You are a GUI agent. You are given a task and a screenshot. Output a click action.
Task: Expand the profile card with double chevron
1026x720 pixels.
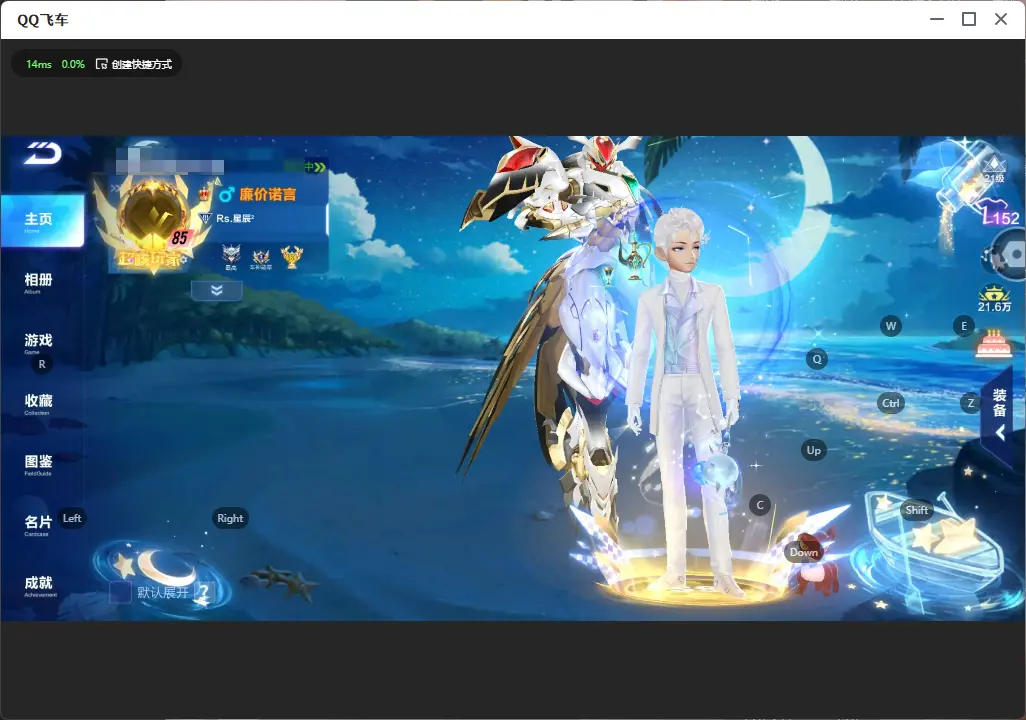tap(217, 290)
